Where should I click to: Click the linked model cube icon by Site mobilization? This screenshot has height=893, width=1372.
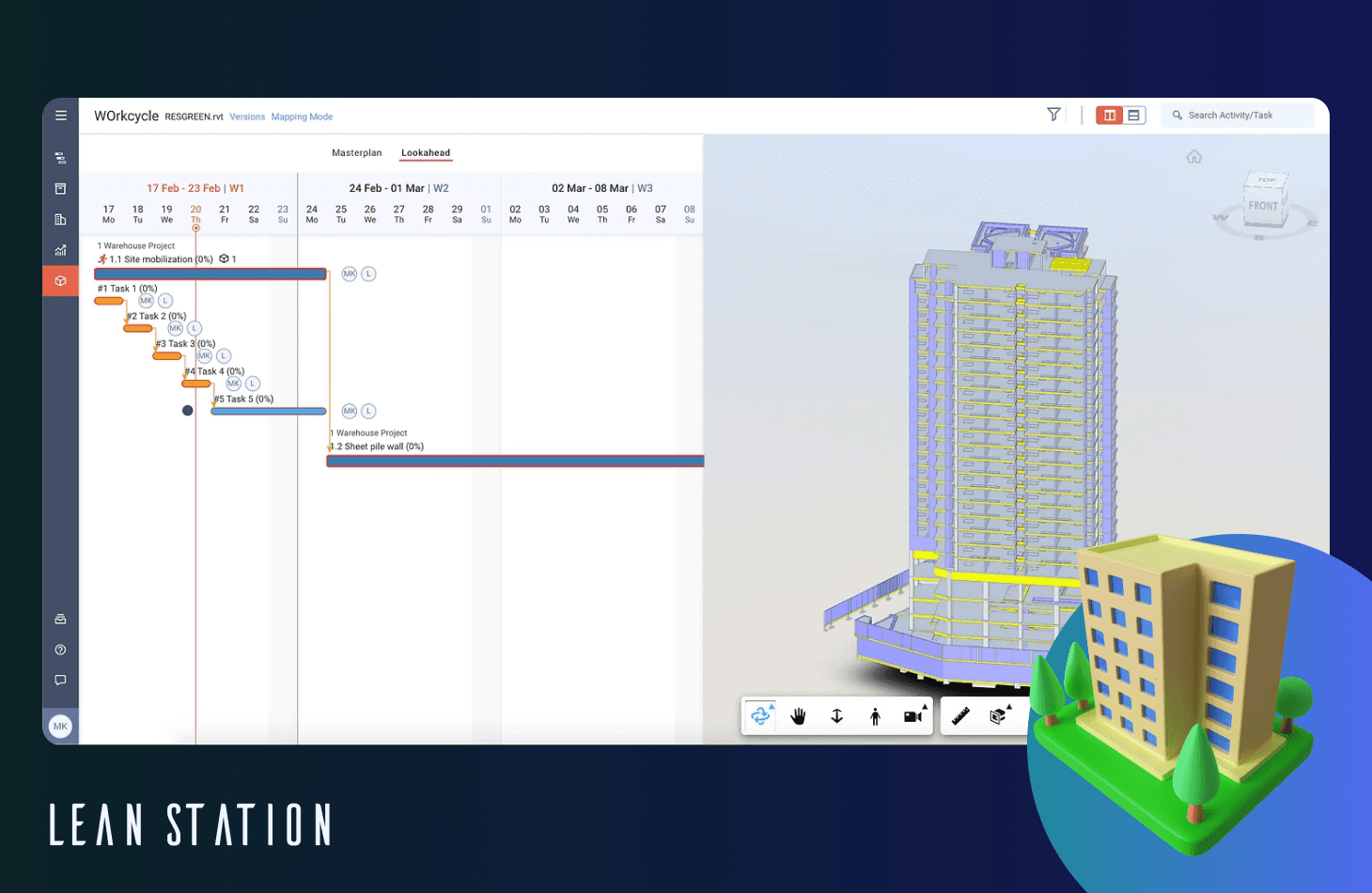(x=224, y=258)
